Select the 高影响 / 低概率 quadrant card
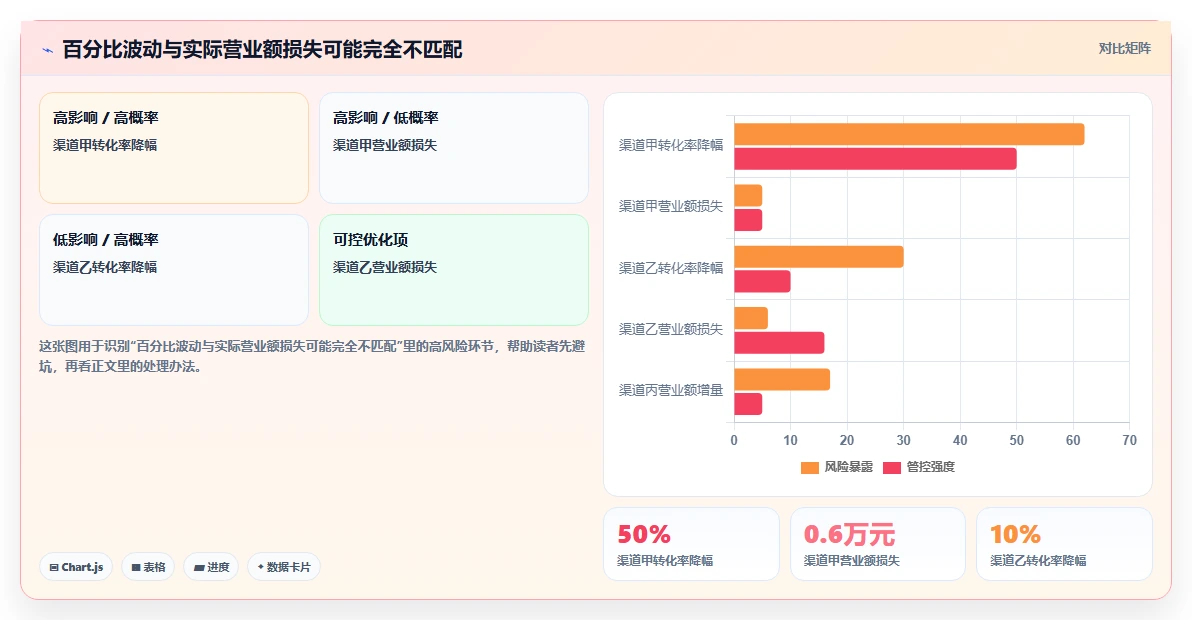The image size is (1192, 620). [454, 148]
